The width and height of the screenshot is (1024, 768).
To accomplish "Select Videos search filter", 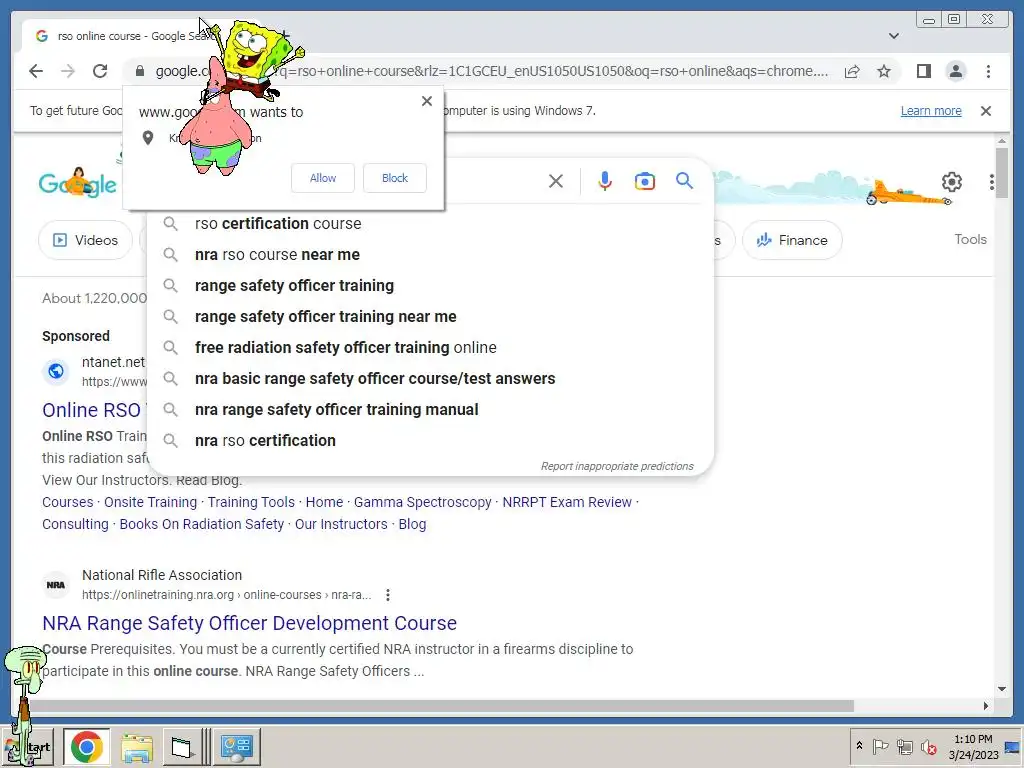I will tap(86, 240).
